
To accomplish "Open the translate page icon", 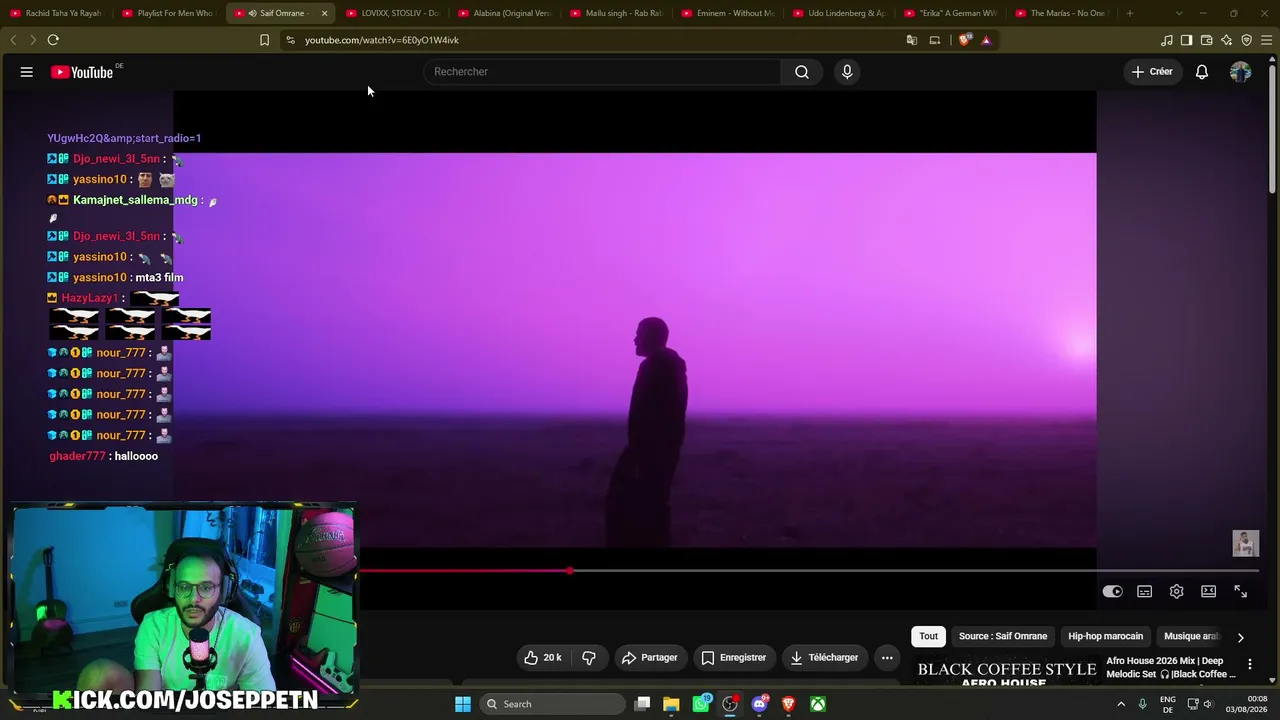I will (912, 40).
